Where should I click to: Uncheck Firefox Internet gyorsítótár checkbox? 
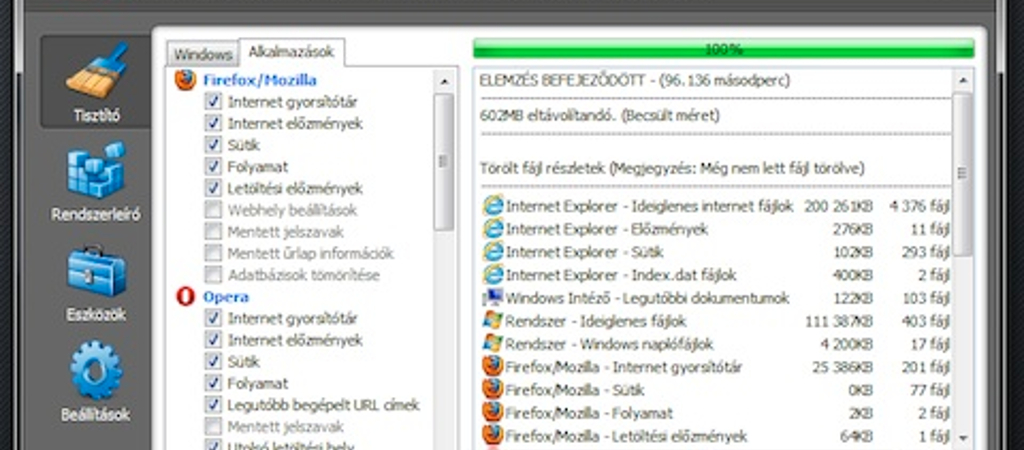tap(213, 101)
